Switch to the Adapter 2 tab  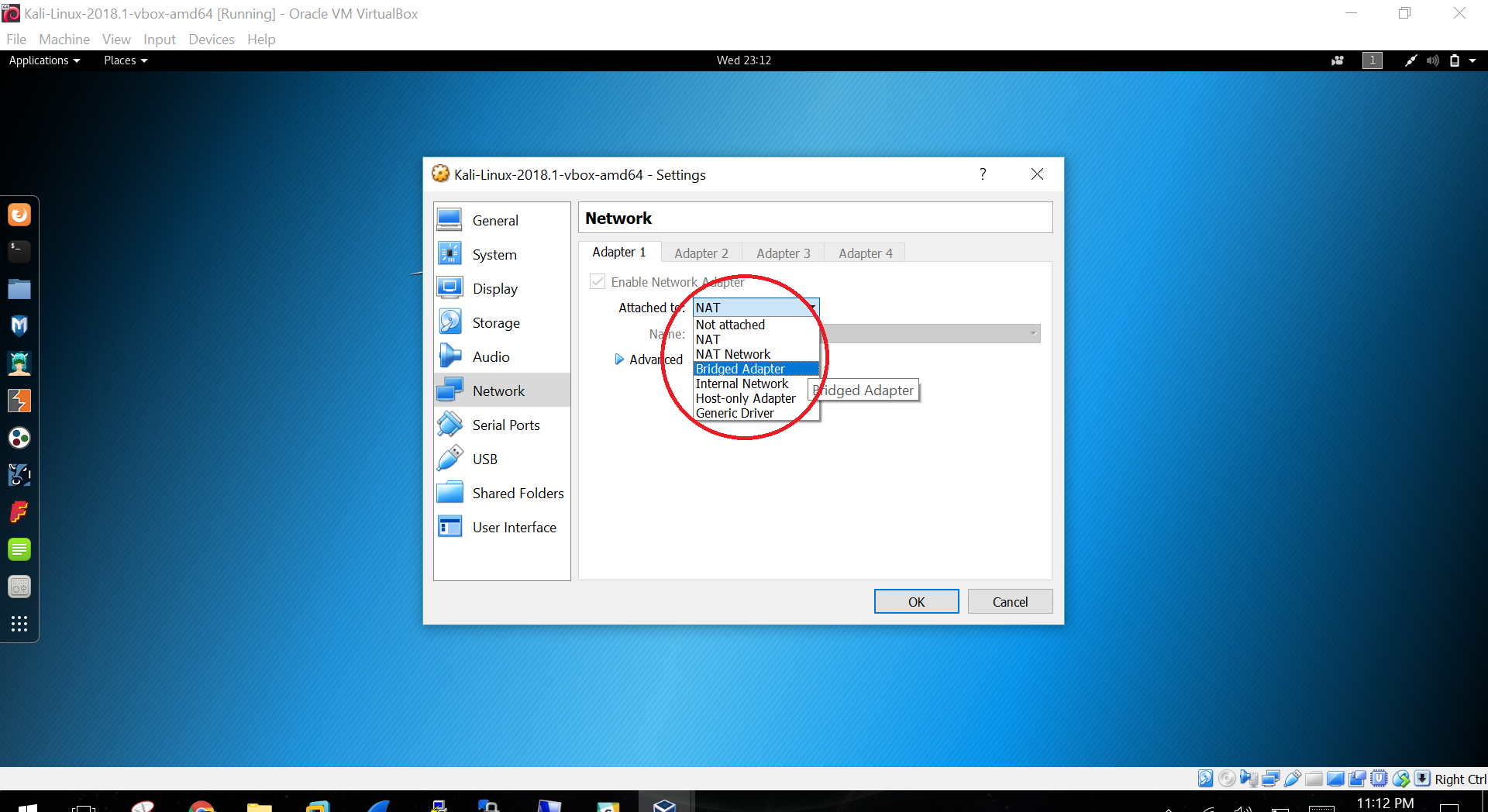(701, 253)
